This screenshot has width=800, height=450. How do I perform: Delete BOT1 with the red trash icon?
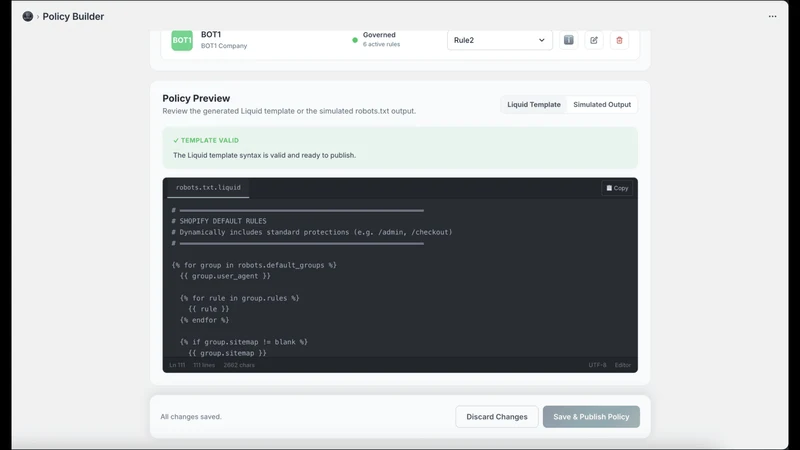(x=619, y=40)
